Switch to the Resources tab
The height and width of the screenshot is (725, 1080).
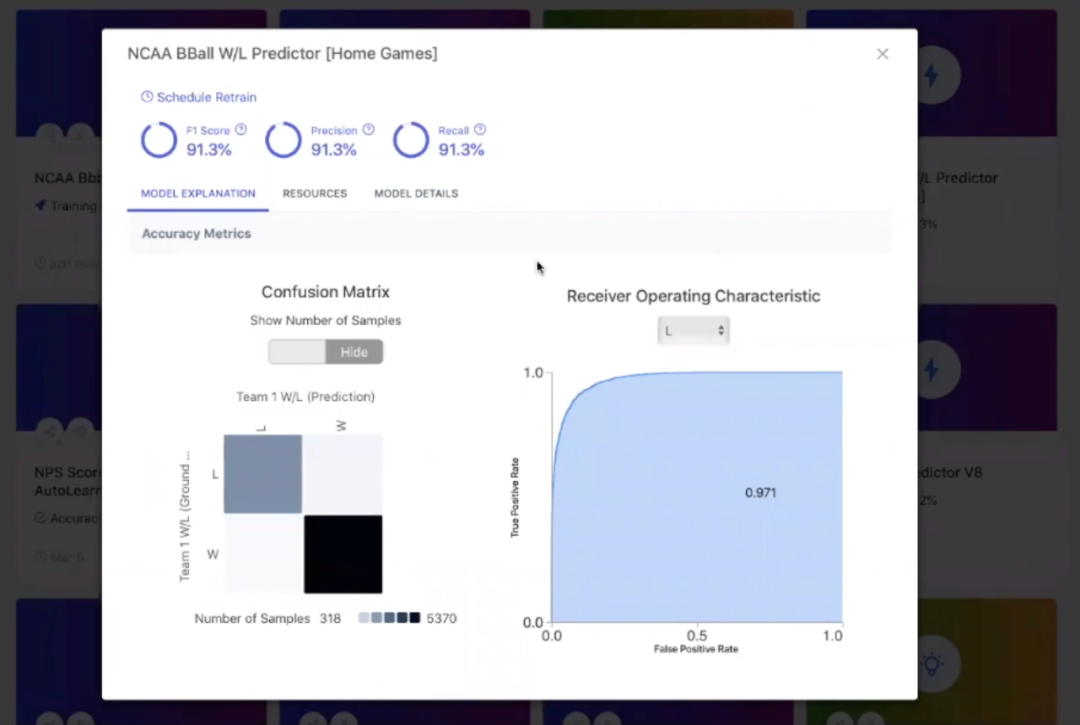click(315, 193)
